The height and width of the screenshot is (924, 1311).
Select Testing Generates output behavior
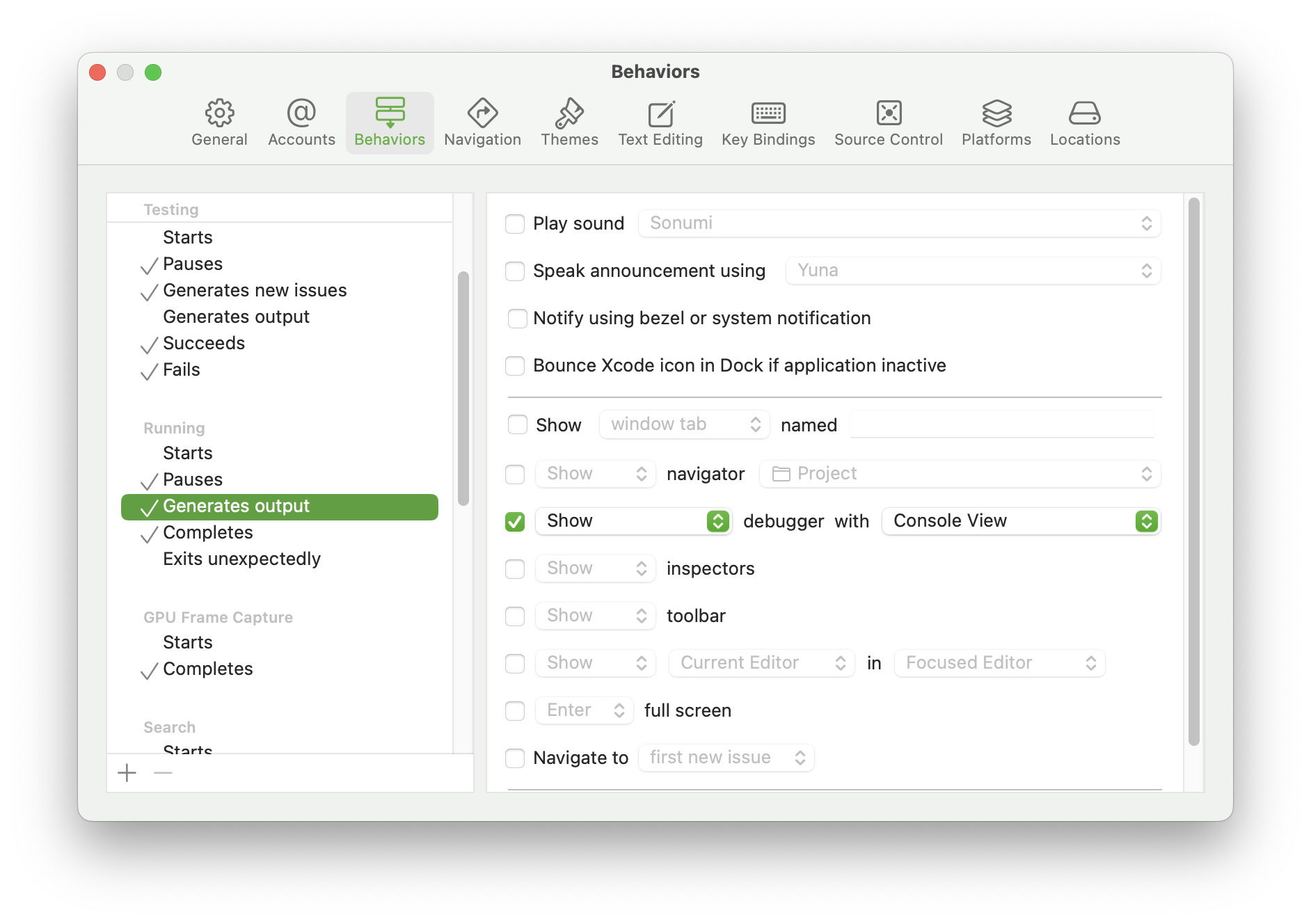click(280, 317)
